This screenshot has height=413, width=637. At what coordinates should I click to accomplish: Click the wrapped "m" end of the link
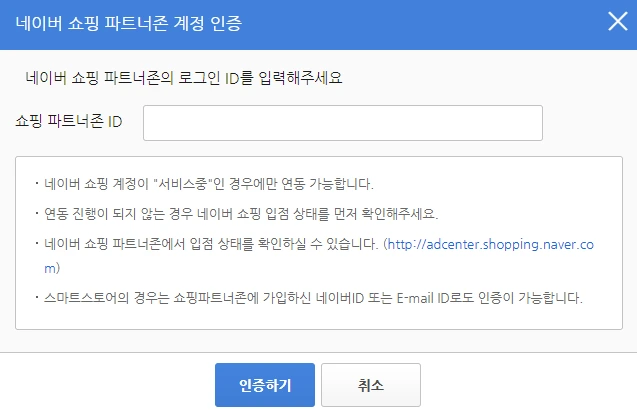click(x=52, y=268)
